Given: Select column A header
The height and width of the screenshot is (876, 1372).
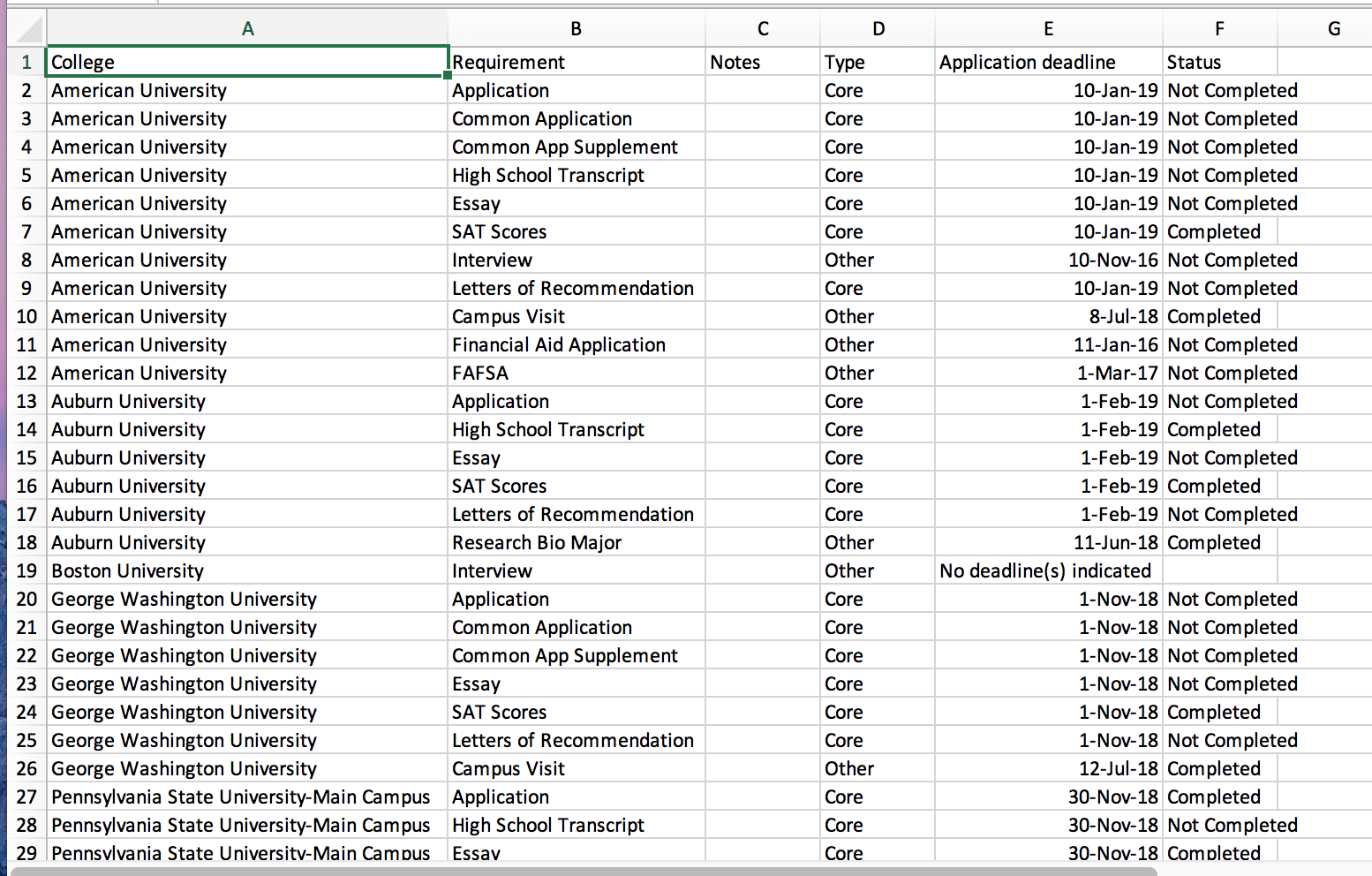Looking at the screenshot, I should [248, 29].
